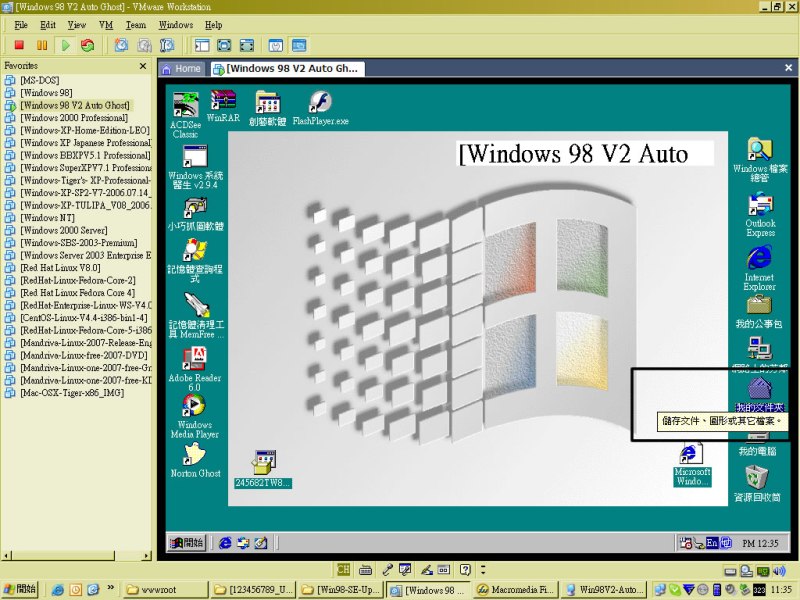Click the guest 開始 Start button
This screenshot has width=800, height=600.
click(186, 543)
